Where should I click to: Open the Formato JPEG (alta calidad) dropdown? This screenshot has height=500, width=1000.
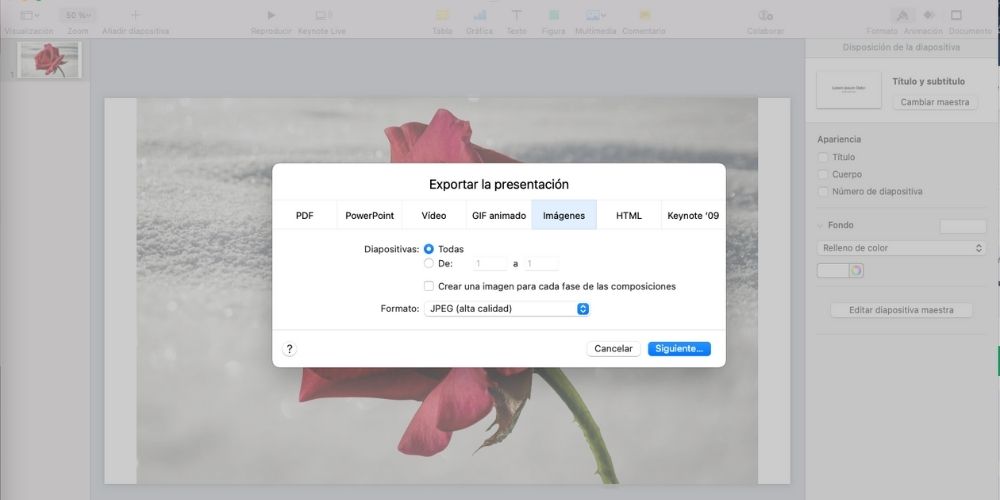click(x=506, y=309)
